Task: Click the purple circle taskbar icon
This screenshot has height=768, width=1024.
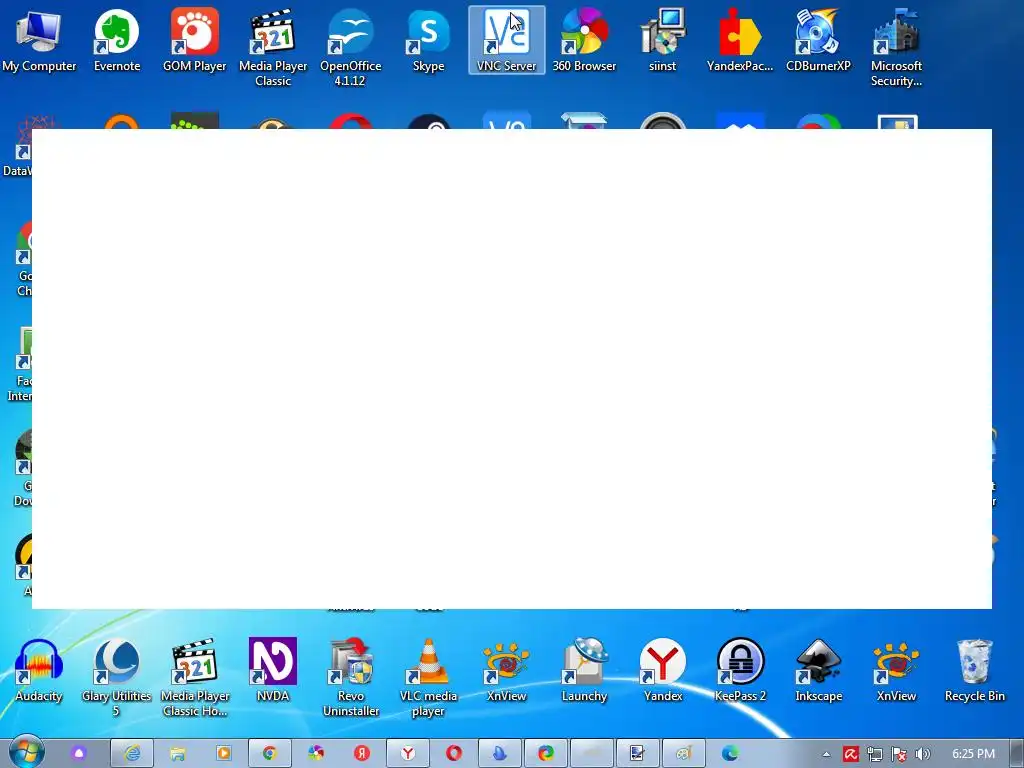Action: tap(79, 754)
